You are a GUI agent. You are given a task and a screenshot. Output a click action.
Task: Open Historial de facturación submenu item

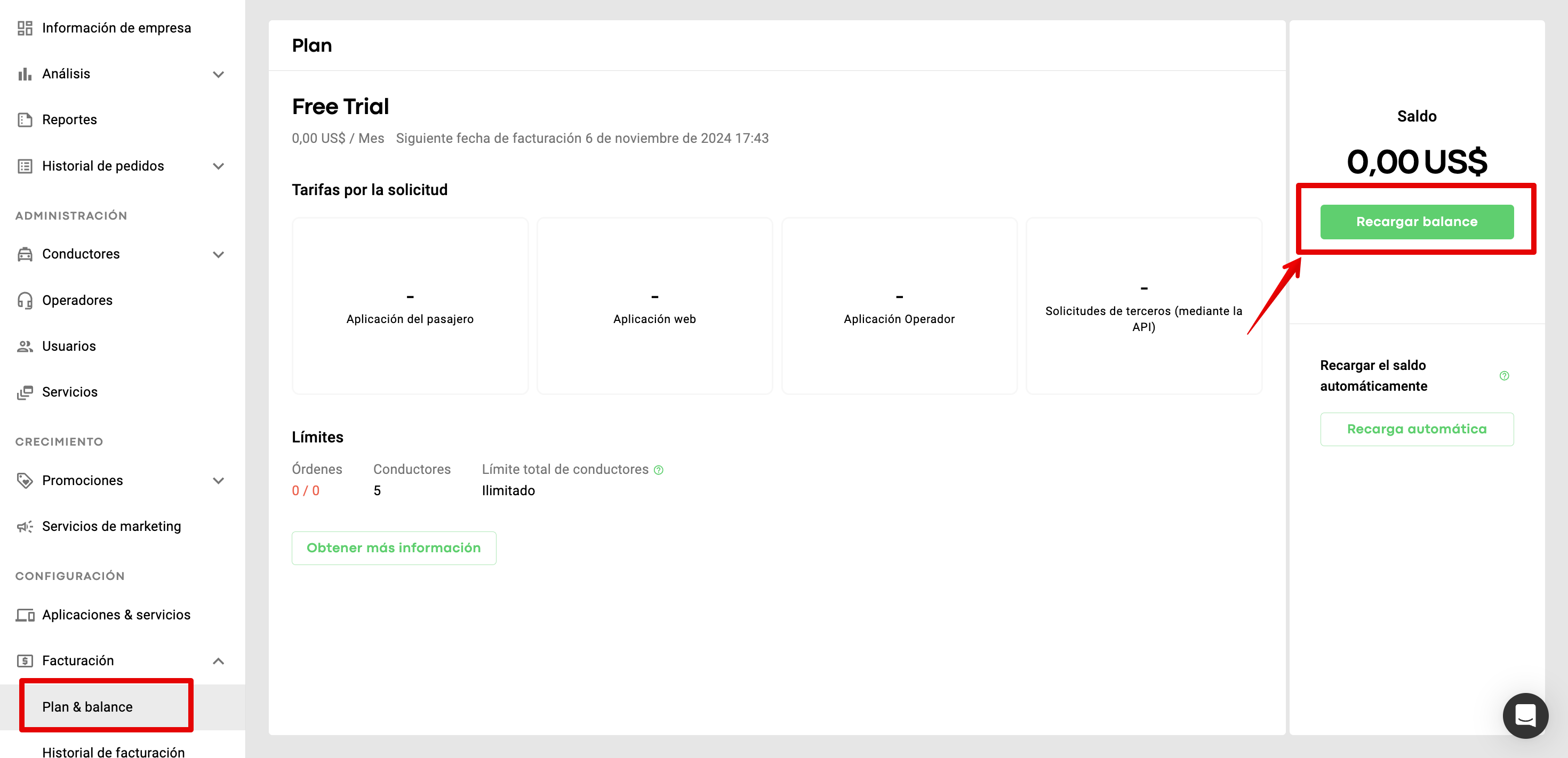coord(113,752)
